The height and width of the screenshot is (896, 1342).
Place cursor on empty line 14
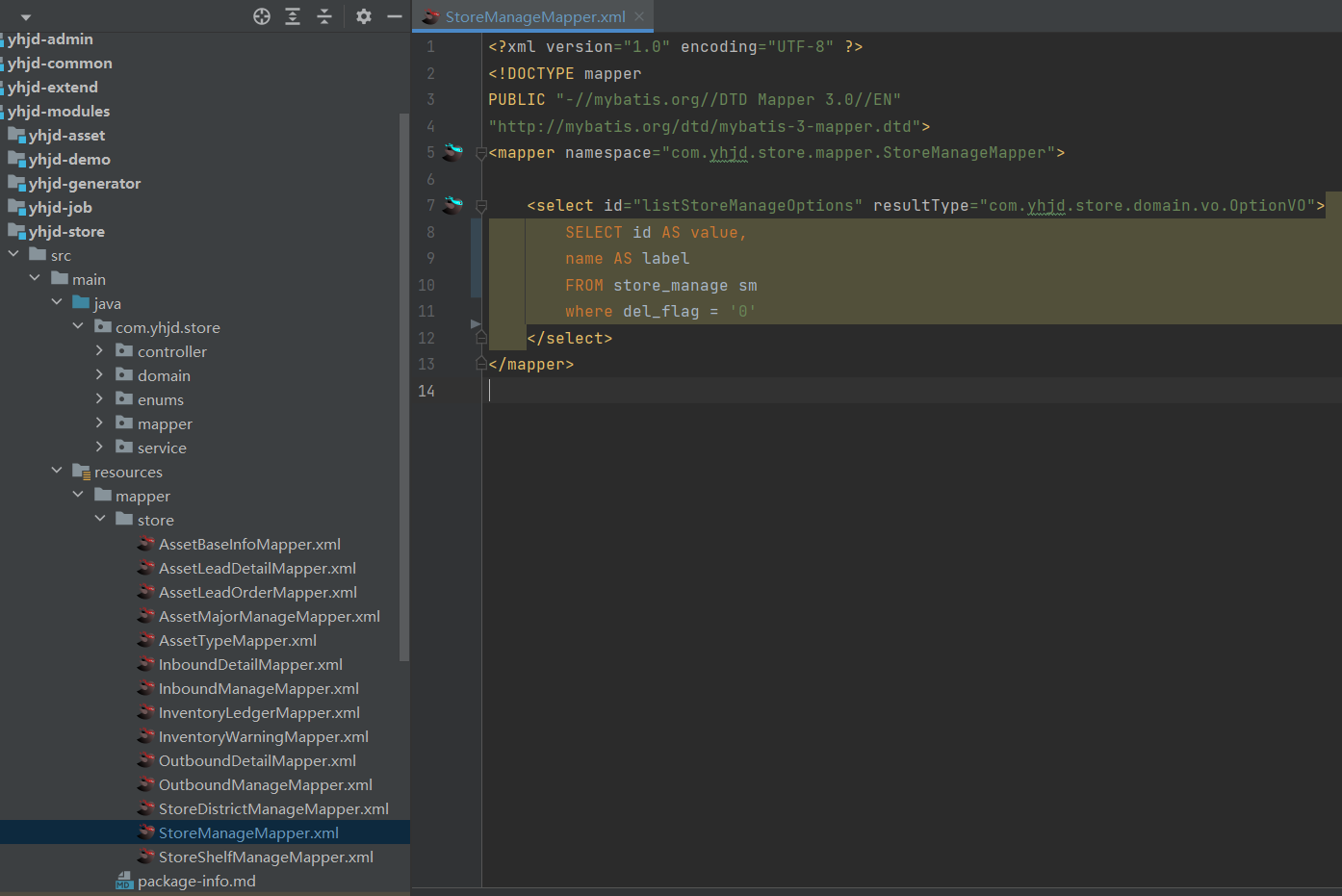click(912, 391)
